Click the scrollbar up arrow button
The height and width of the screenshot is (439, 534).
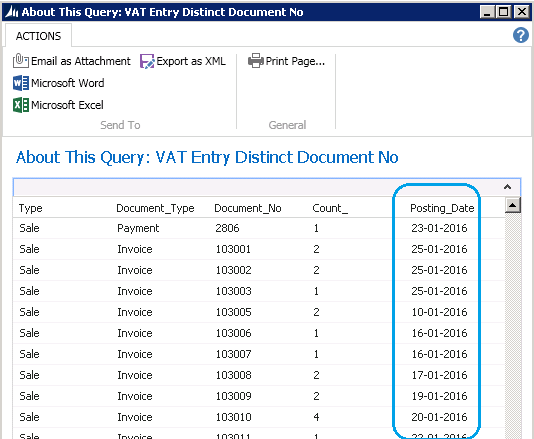tap(513, 205)
